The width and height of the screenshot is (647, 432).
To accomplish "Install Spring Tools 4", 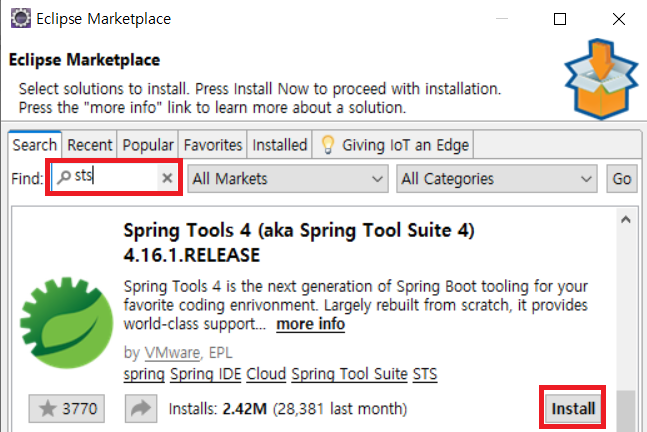I will 573,408.
